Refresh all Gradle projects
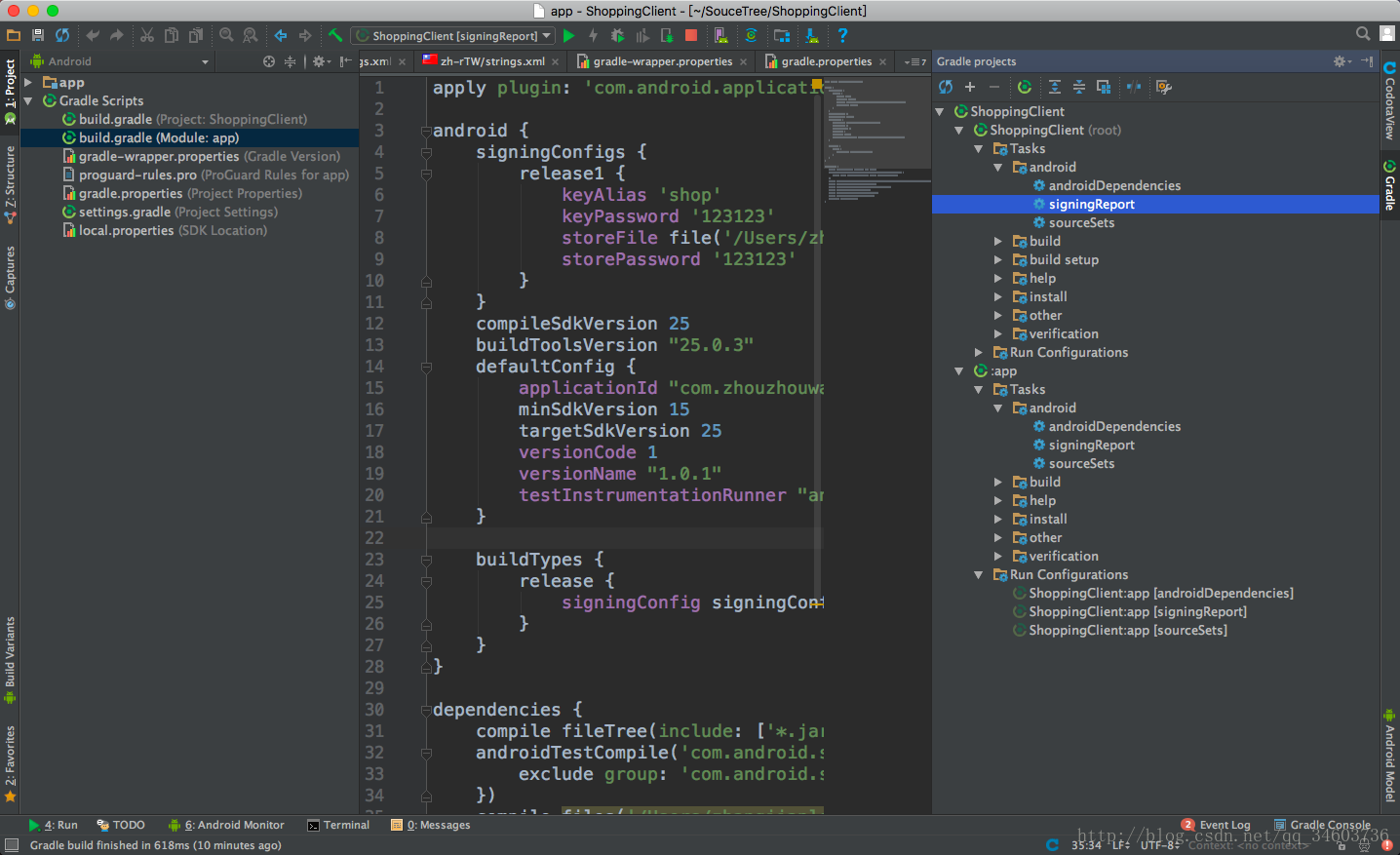1400x855 pixels. click(946, 87)
